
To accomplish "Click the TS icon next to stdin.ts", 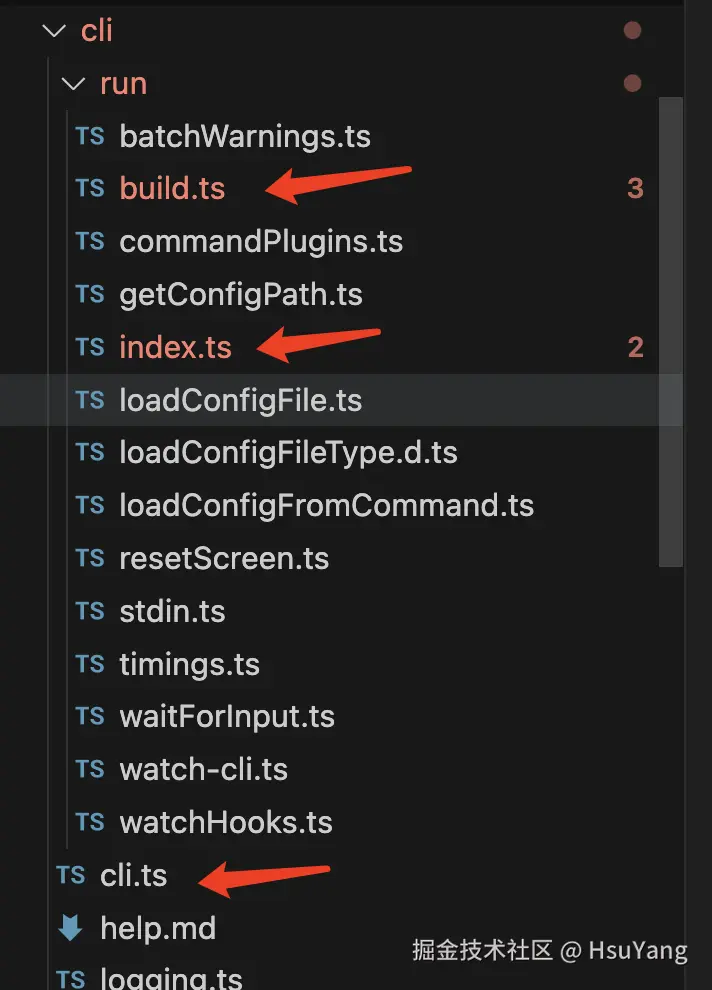I will pyautogui.click(x=90, y=612).
